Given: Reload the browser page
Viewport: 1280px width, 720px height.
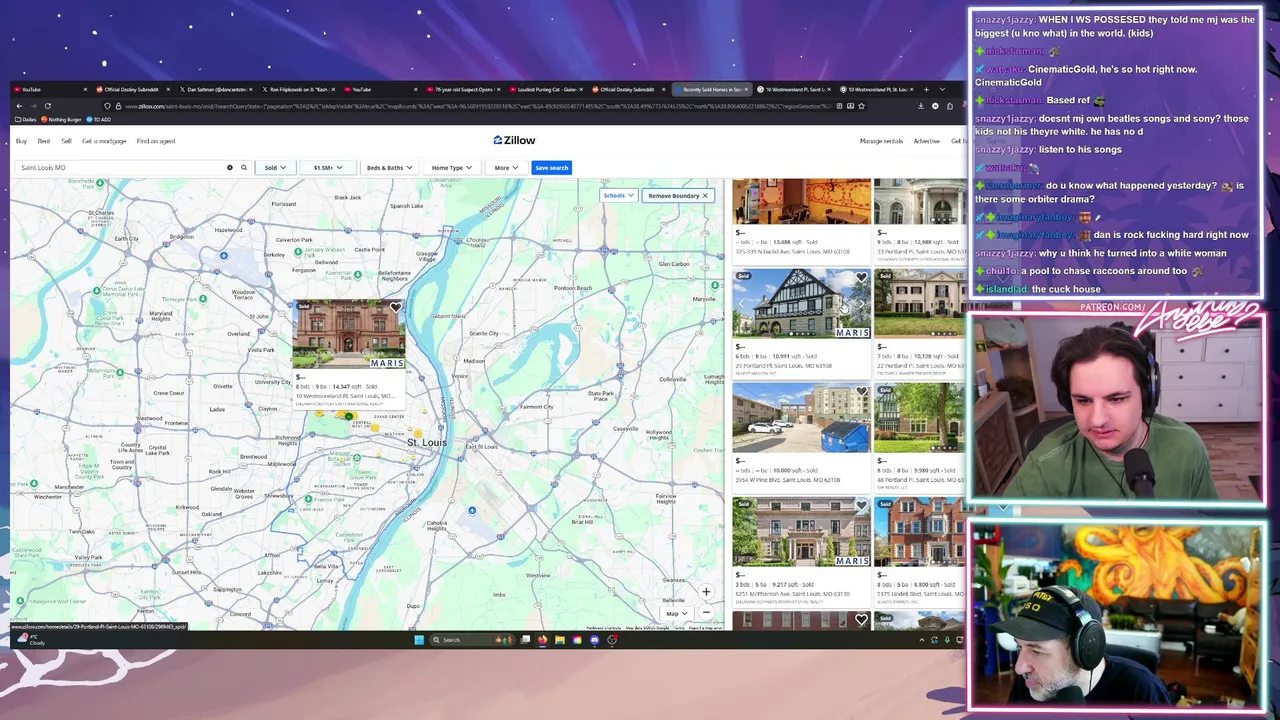Looking at the screenshot, I should pyautogui.click(x=47, y=106).
